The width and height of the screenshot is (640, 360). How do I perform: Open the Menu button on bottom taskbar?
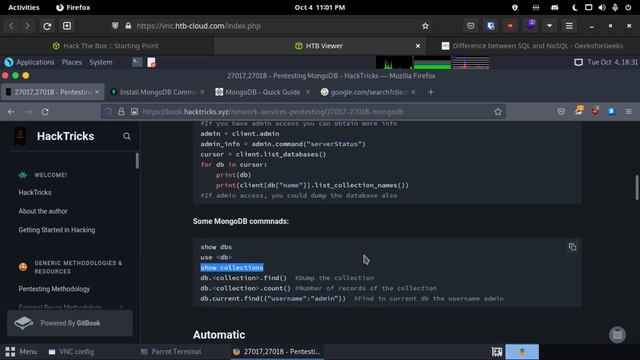21,351
